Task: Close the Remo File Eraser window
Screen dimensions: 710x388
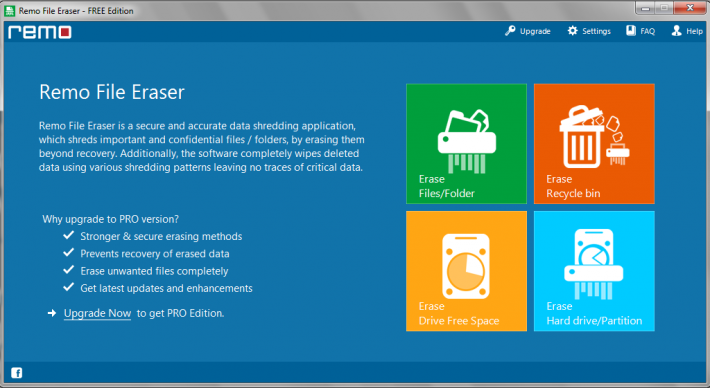Action: tap(690, 8)
